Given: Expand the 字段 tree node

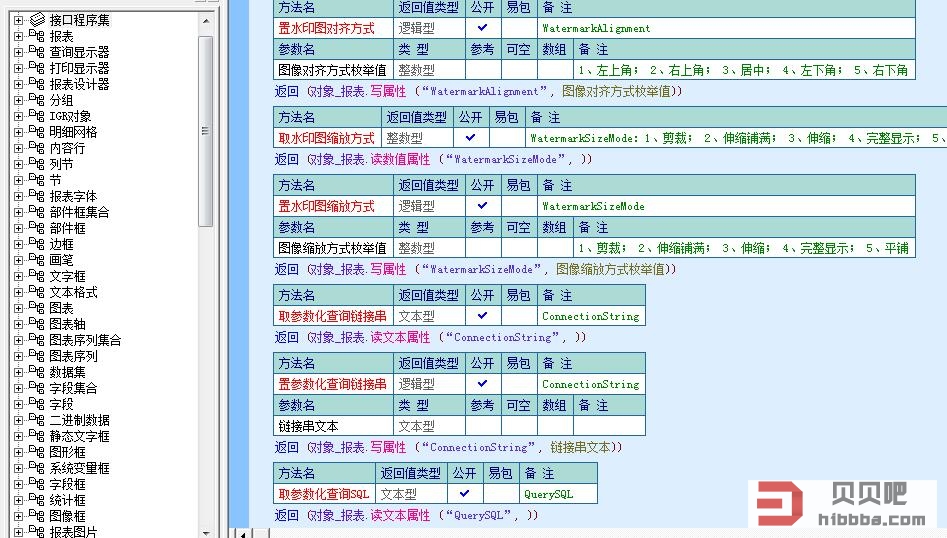Looking at the screenshot, I should click(x=19, y=404).
